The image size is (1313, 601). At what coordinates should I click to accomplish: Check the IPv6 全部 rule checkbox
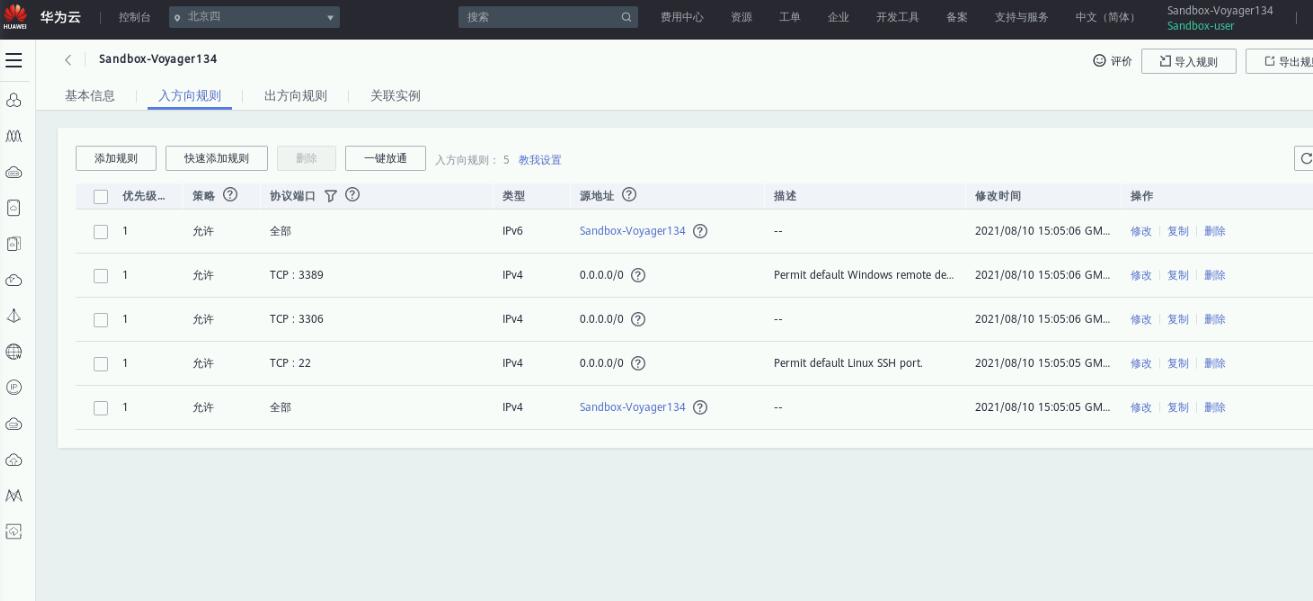(x=100, y=232)
